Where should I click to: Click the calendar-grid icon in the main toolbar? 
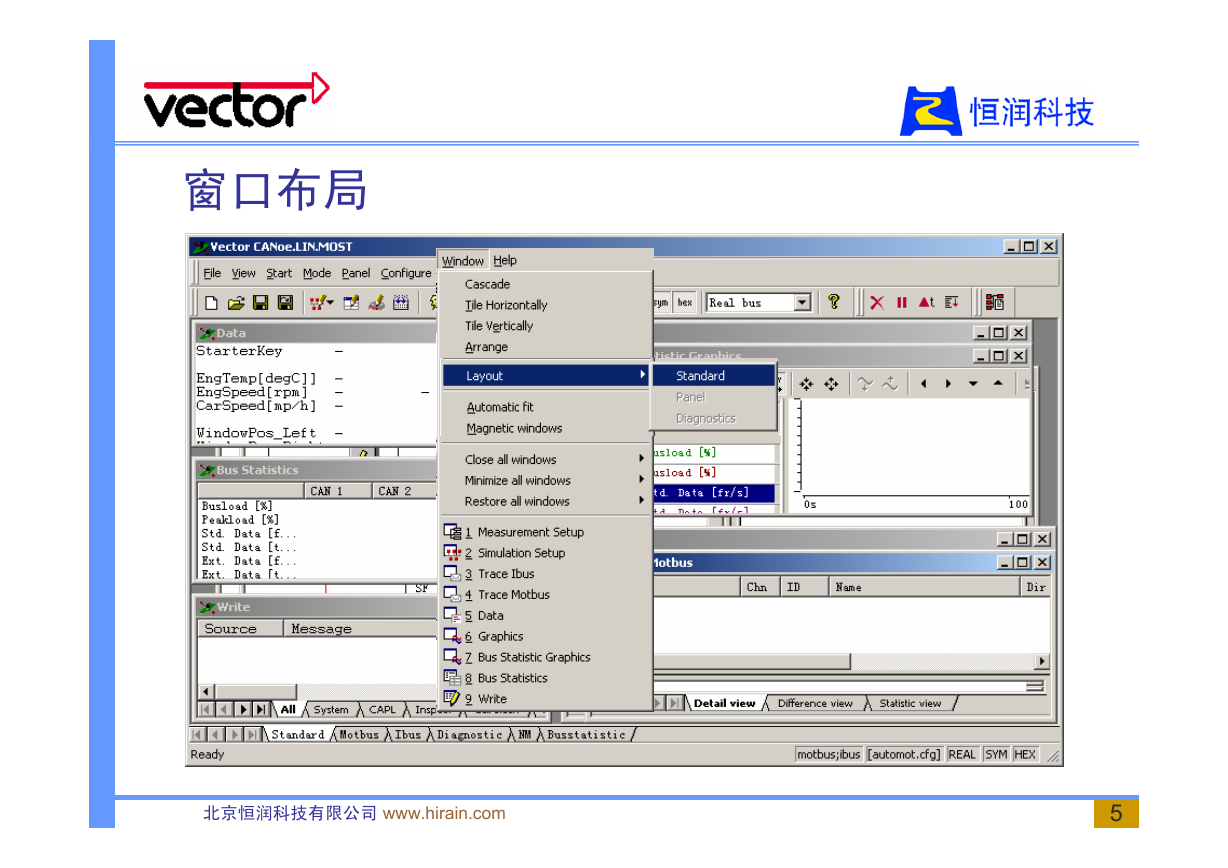tap(401, 303)
